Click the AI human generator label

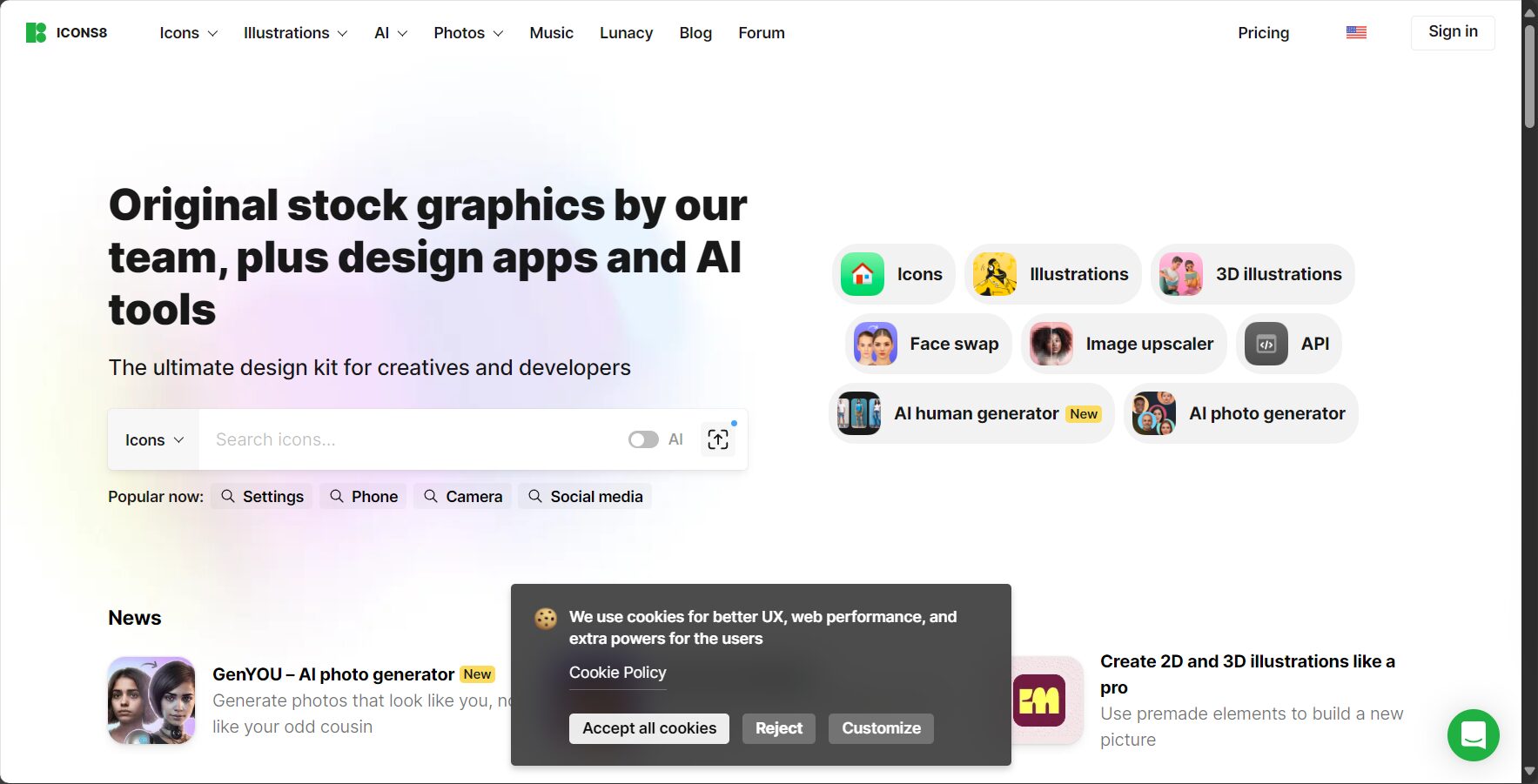977,413
